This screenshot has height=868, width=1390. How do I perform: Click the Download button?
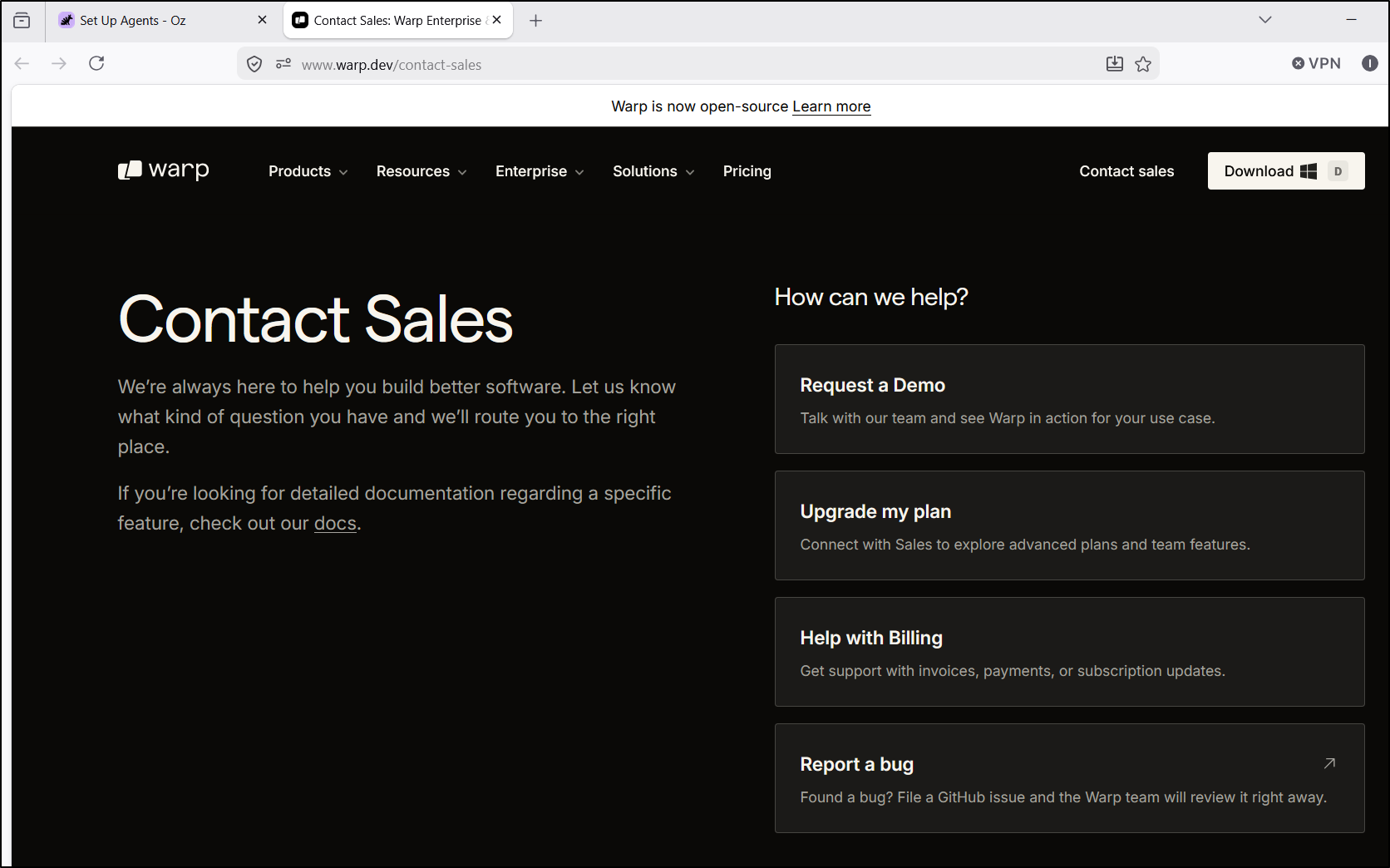(1286, 171)
